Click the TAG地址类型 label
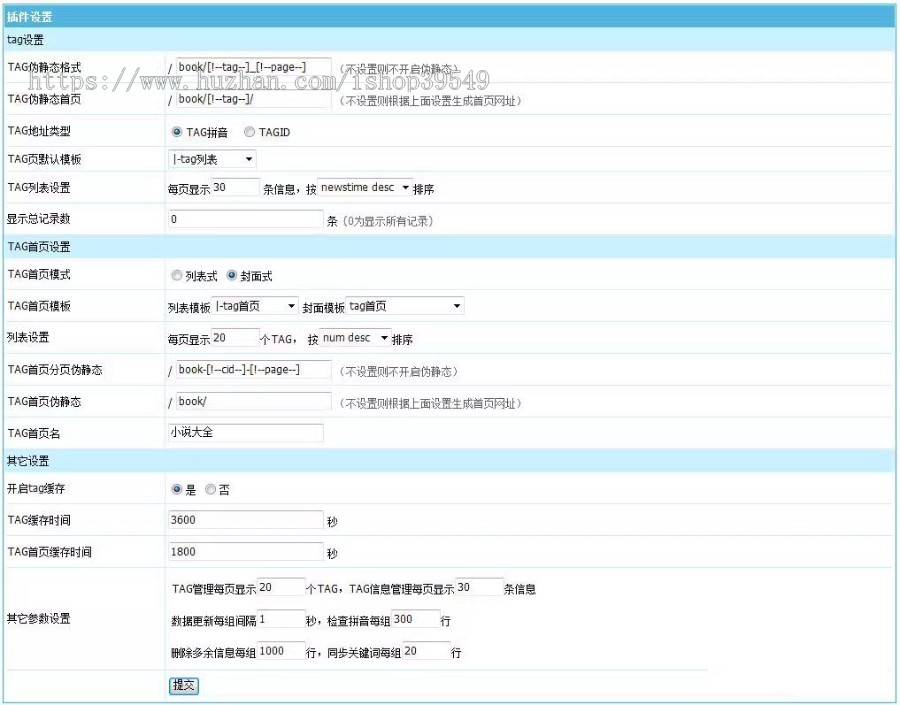The height and width of the screenshot is (705, 900). [x=38, y=131]
